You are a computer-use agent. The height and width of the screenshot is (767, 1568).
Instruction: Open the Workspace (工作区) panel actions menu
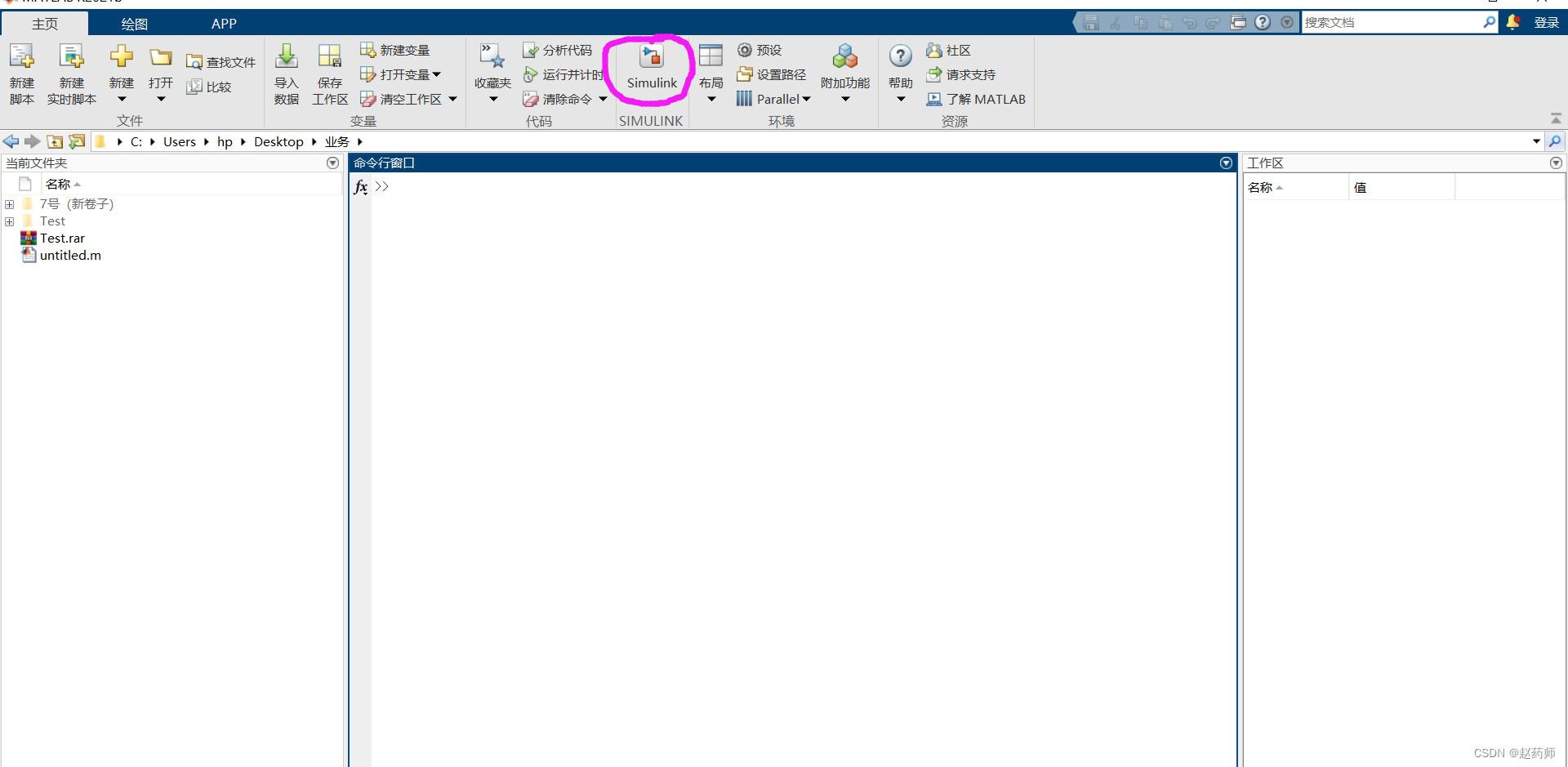pos(1556,163)
